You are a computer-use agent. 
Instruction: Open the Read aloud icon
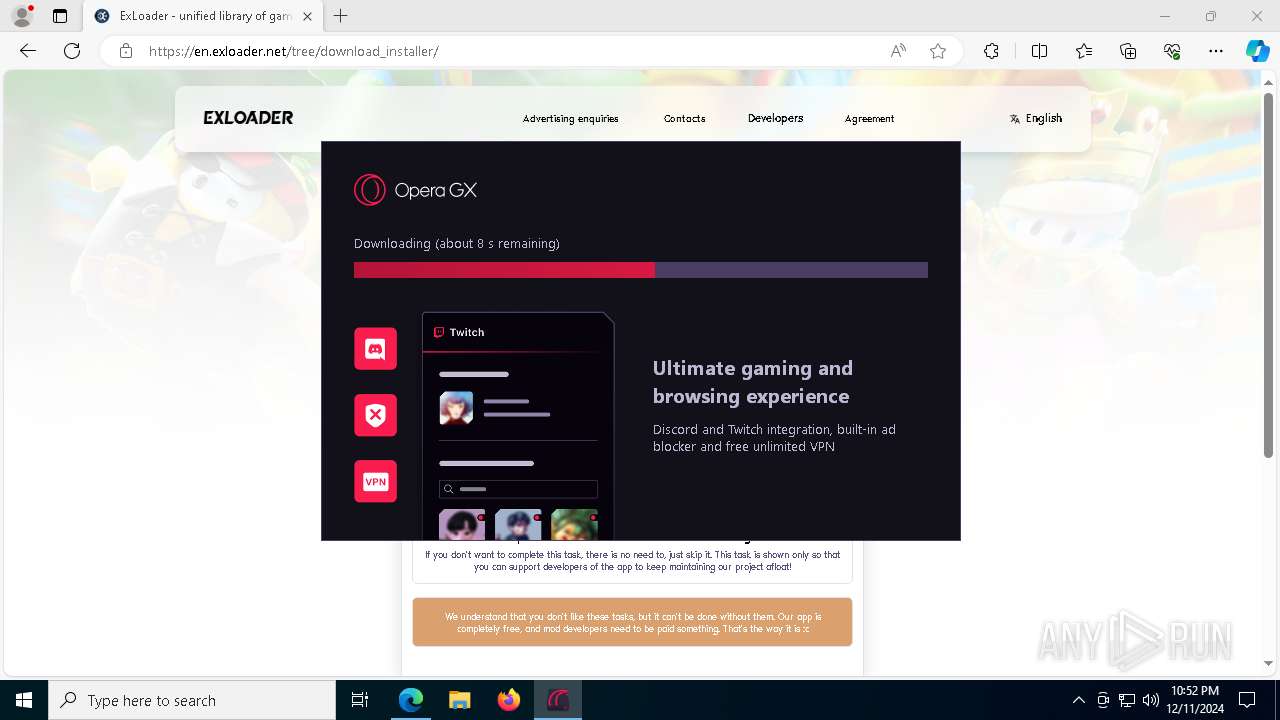click(x=898, y=51)
